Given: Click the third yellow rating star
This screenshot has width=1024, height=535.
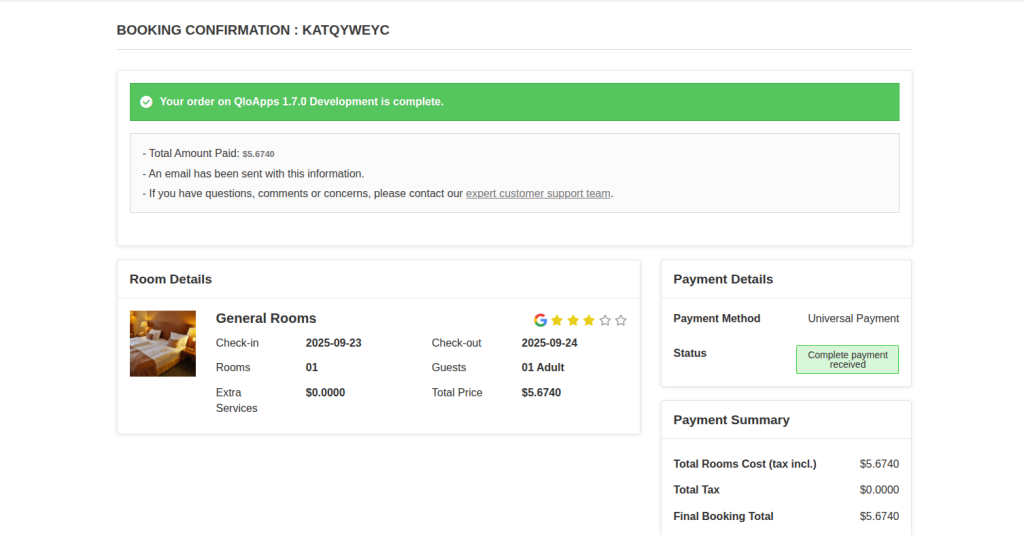Looking at the screenshot, I should (589, 320).
